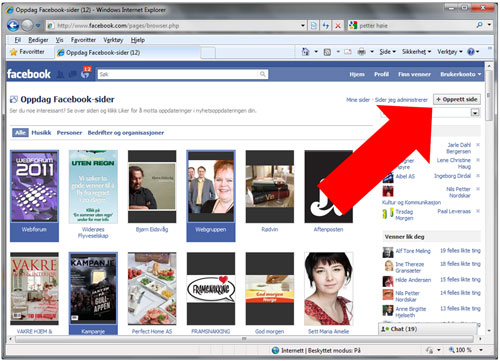Image resolution: width=500 pixels, height=361 pixels.
Task: Click the Opprett side button
Action: [457, 99]
